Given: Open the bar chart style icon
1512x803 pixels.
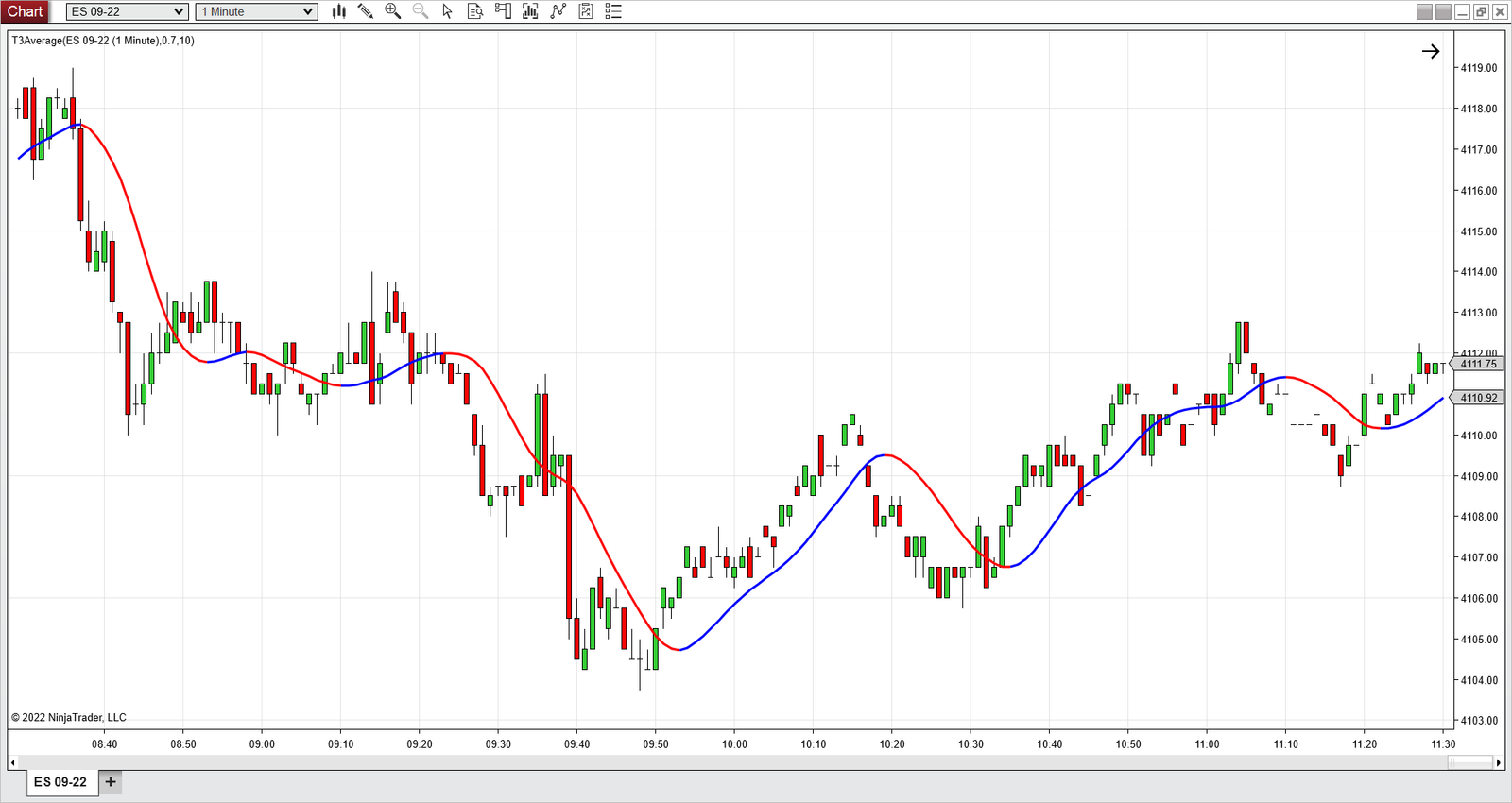Looking at the screenshot, I should pyautogui.click(x=339, y=11).
